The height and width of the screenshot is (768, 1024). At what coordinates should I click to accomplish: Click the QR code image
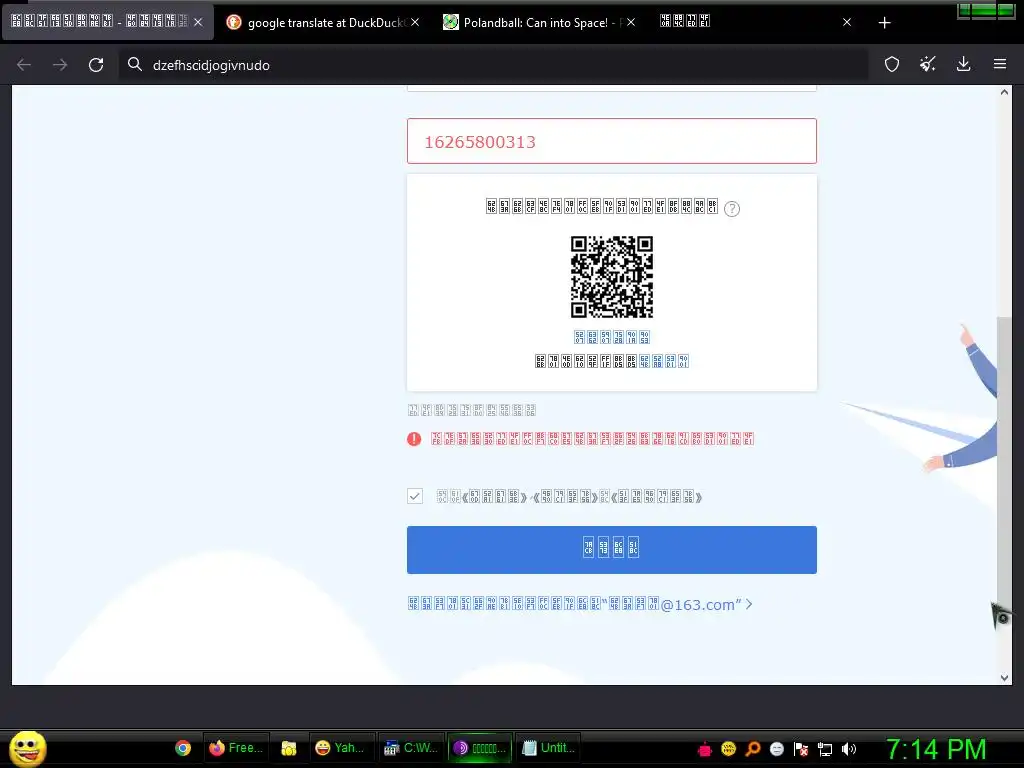(611, 277)
